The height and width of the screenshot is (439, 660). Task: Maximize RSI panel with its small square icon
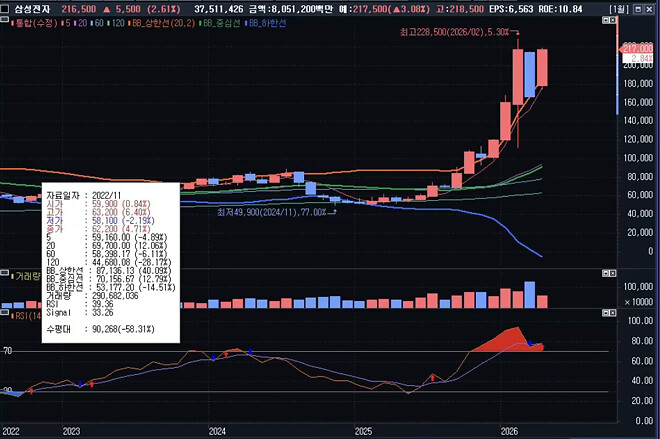pyautogui.click(x=606, y=313)
